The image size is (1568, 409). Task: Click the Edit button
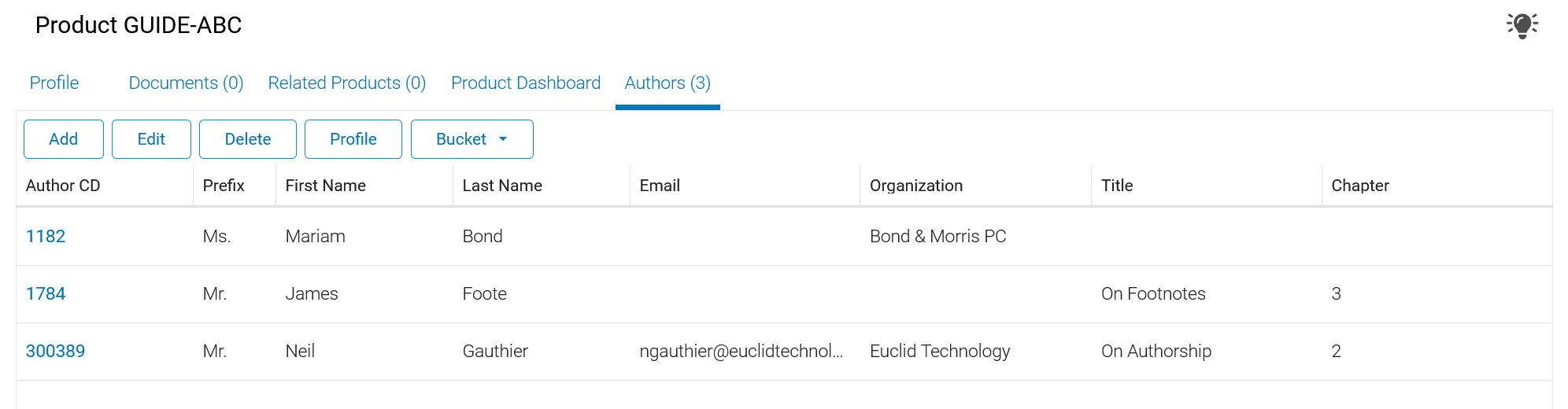pos(151,139)
